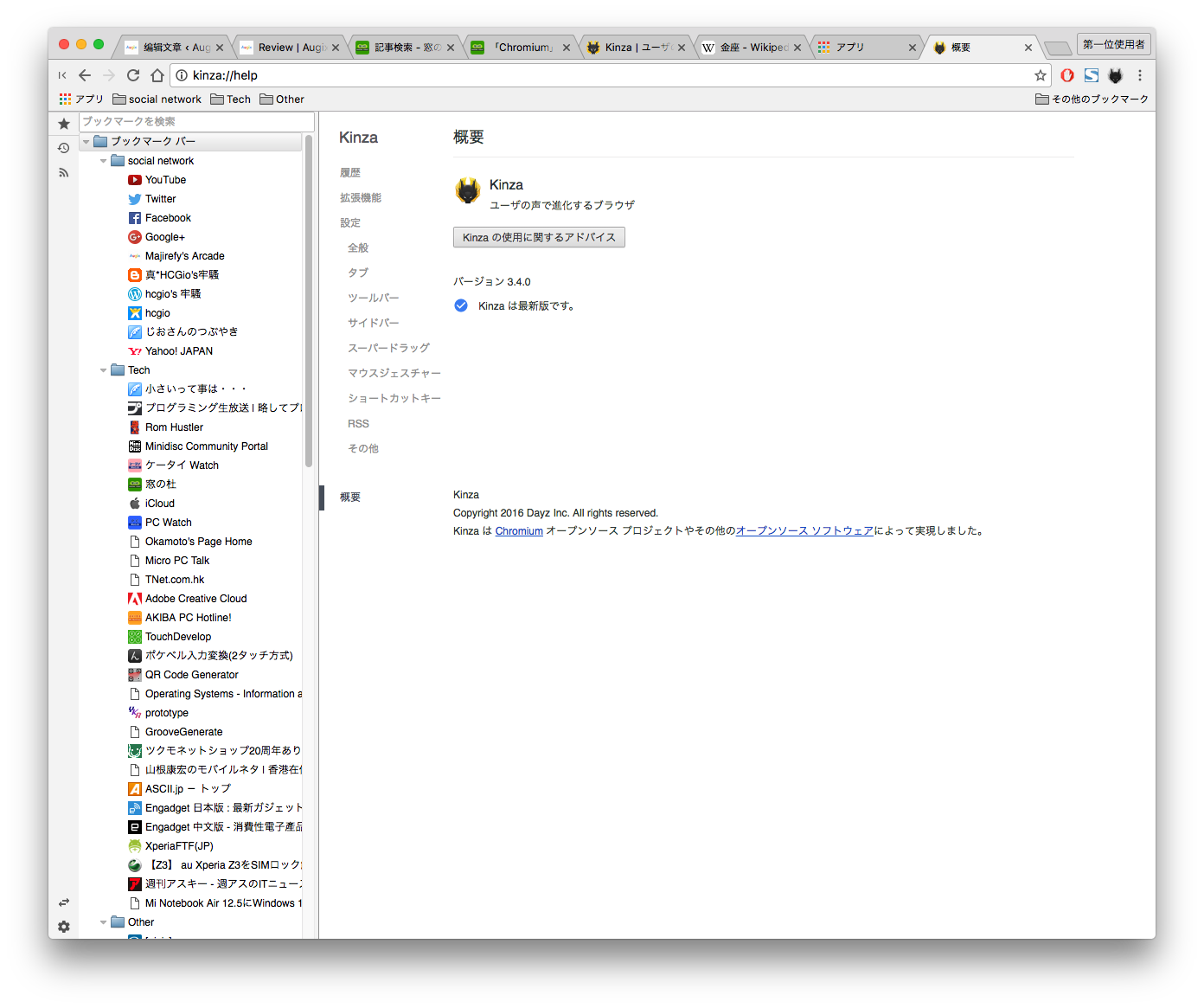Switch to the 编辑文章 tab
Viewport: 1204px width, 1008px height.
pos(173,48)
